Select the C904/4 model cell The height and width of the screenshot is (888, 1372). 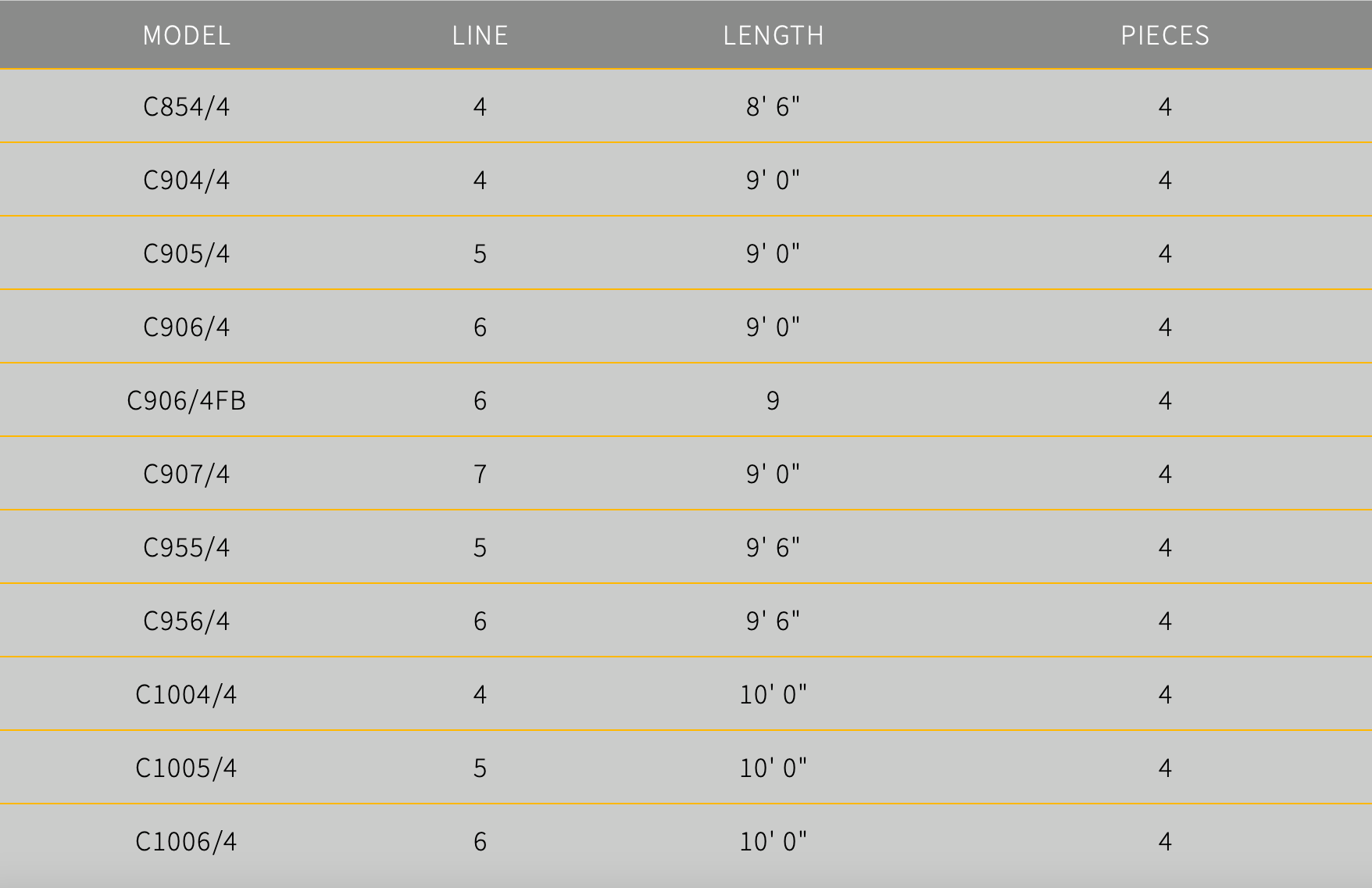click(x=187, y=180)
